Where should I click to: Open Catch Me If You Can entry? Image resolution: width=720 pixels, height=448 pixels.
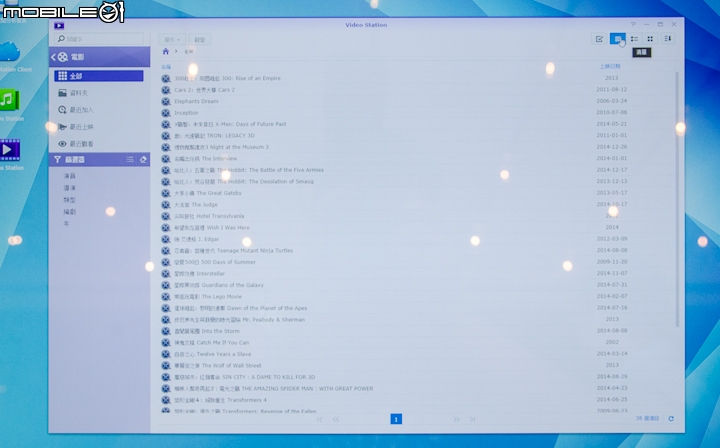pos(211,342)
